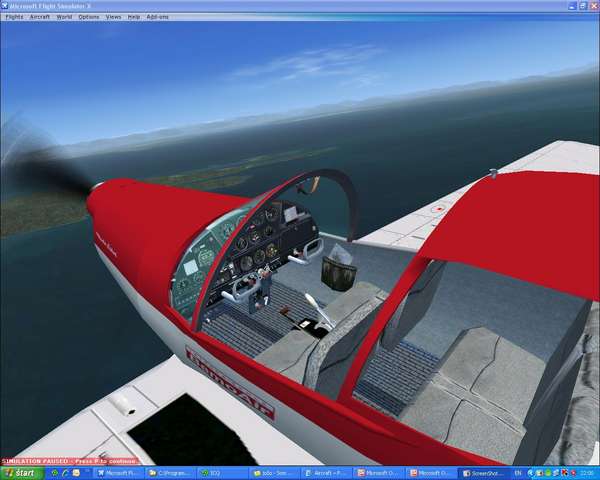The height and width of the screenshot is (480, 600).
Task: Click the system tray clock
Action: 587,473
